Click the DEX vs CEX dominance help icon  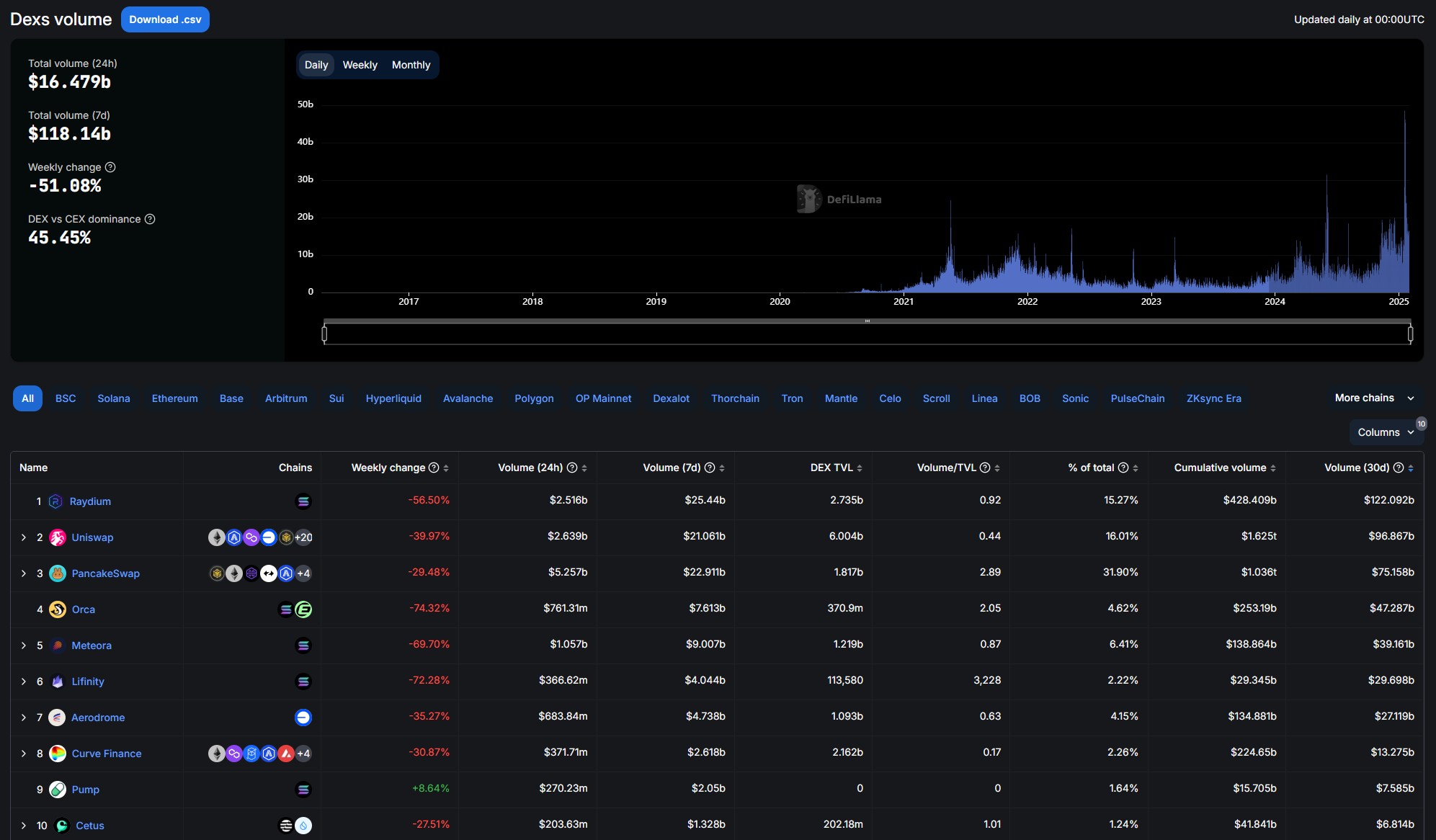[150, 219]
